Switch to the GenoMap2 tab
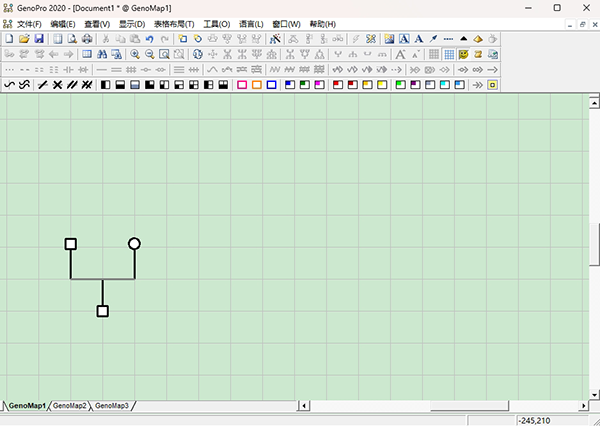The width and height of the screenshot is (600, 426). pos(70,406)
